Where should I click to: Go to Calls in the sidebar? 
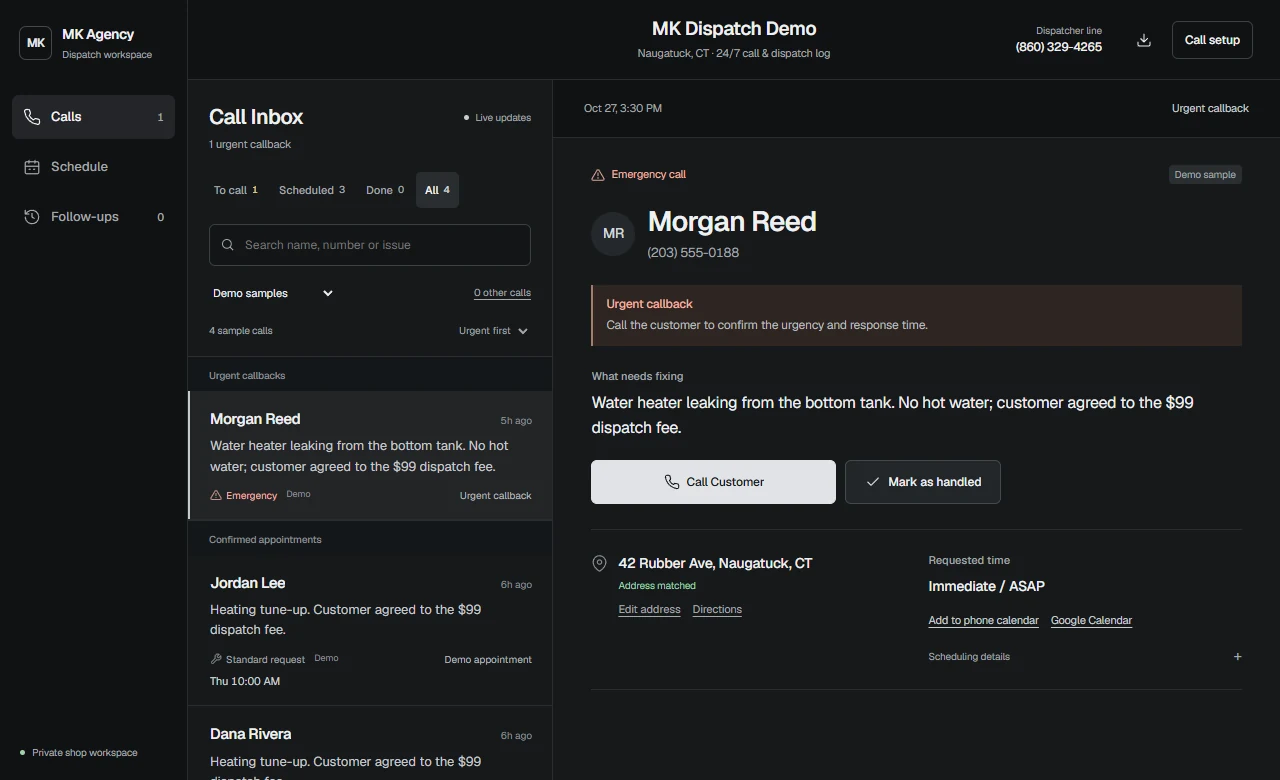pos(93,117)
